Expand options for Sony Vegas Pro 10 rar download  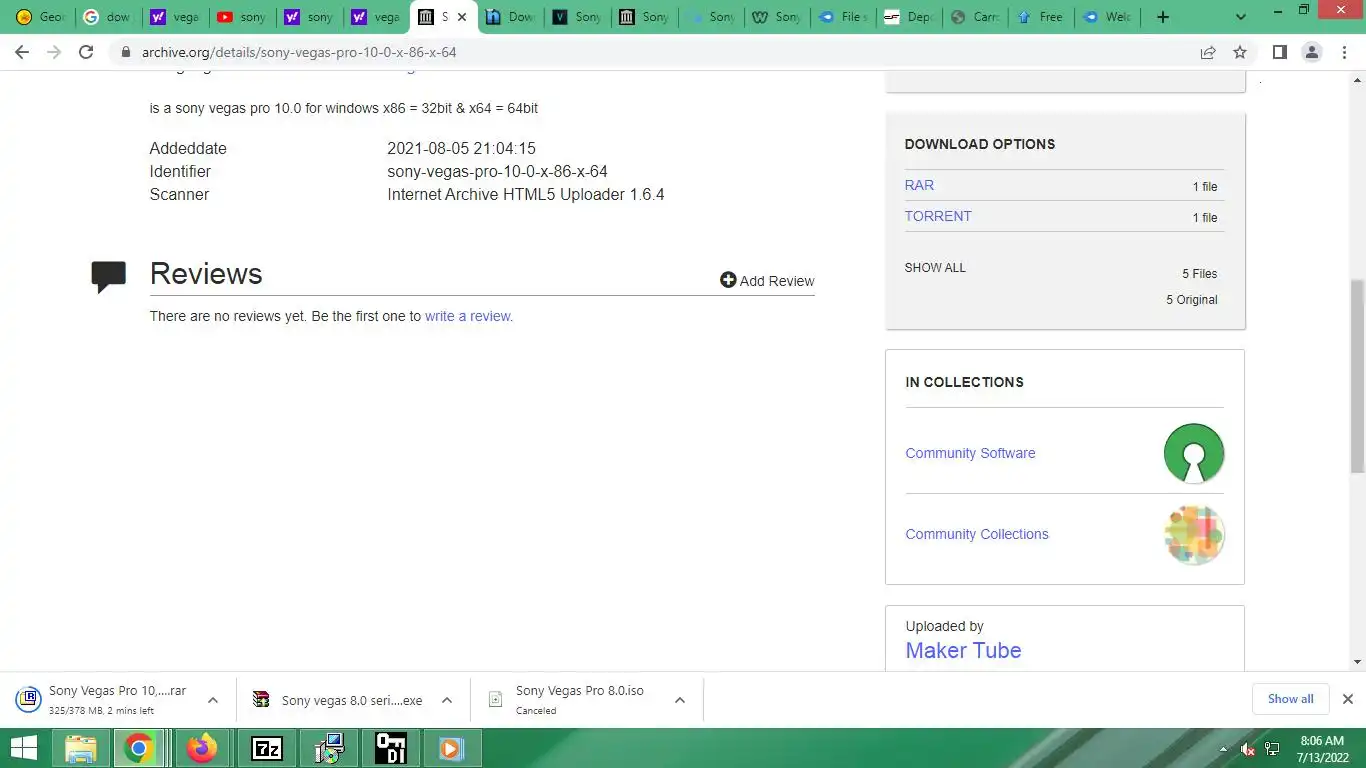coord(212,700)
